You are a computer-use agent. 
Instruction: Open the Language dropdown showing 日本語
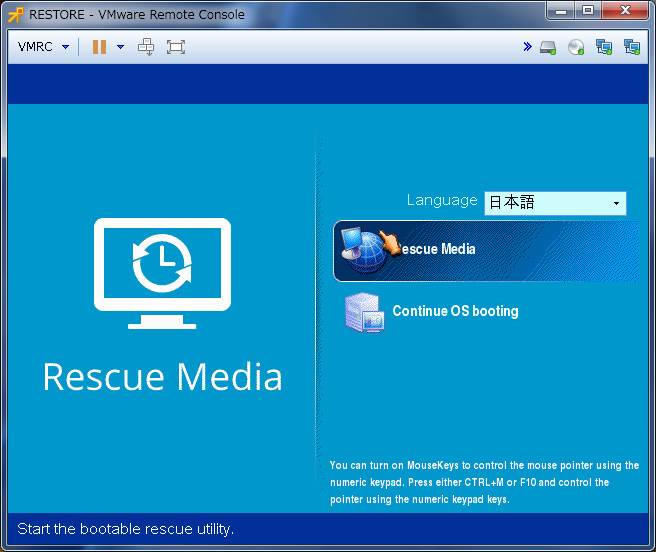click(555, 203)
